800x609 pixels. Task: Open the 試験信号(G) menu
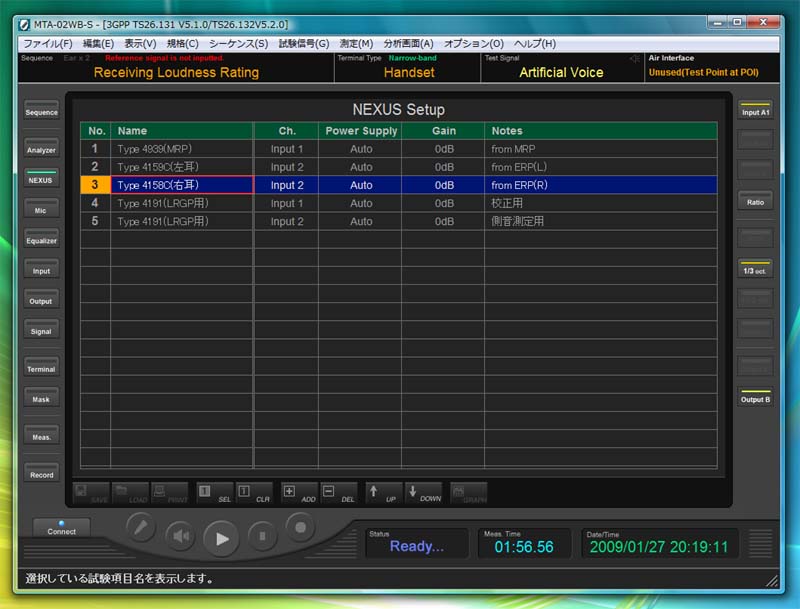tap(304, 44)
